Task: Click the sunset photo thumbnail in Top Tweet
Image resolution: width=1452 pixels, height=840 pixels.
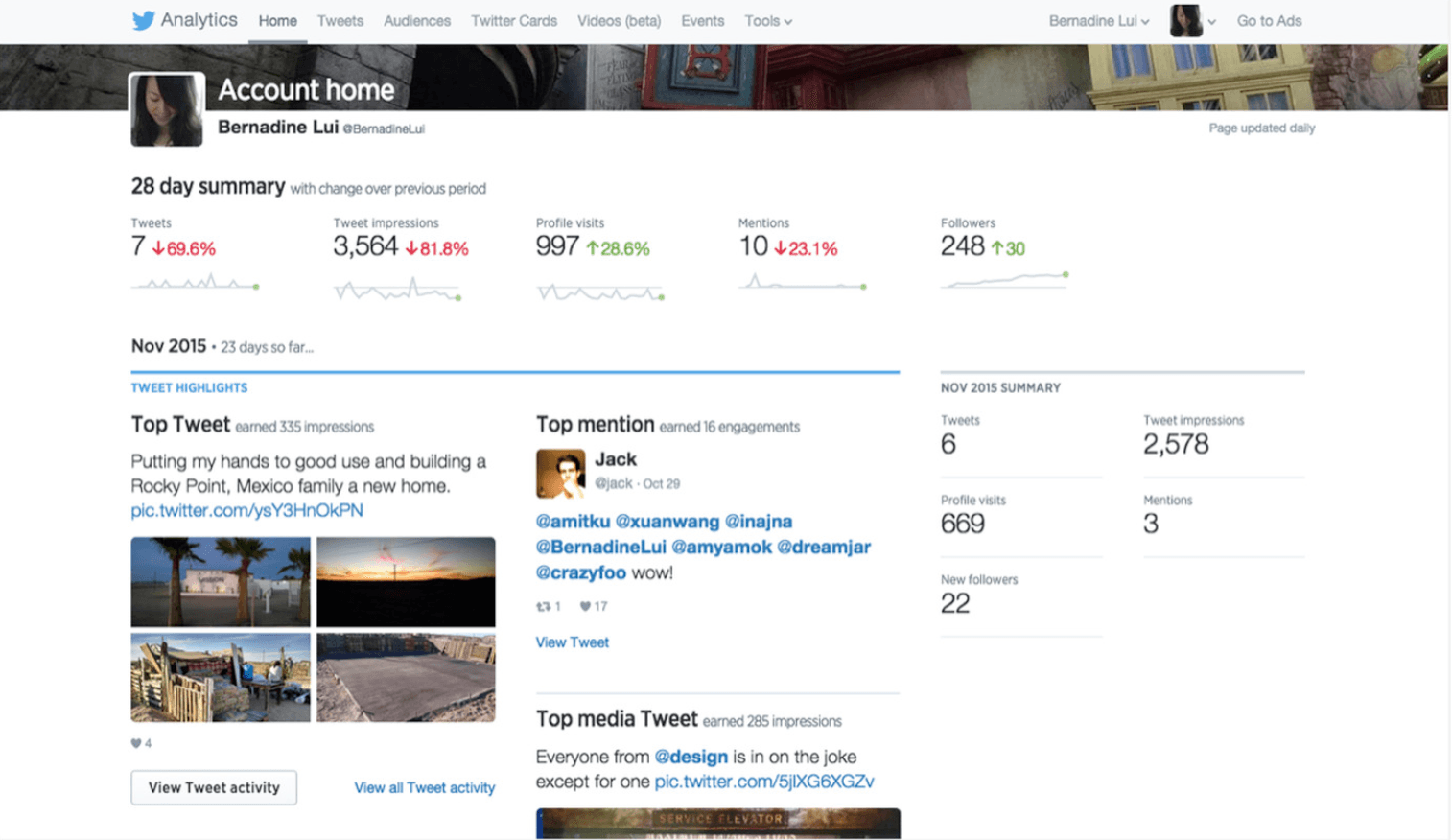Action: click(x=407, y=581)
